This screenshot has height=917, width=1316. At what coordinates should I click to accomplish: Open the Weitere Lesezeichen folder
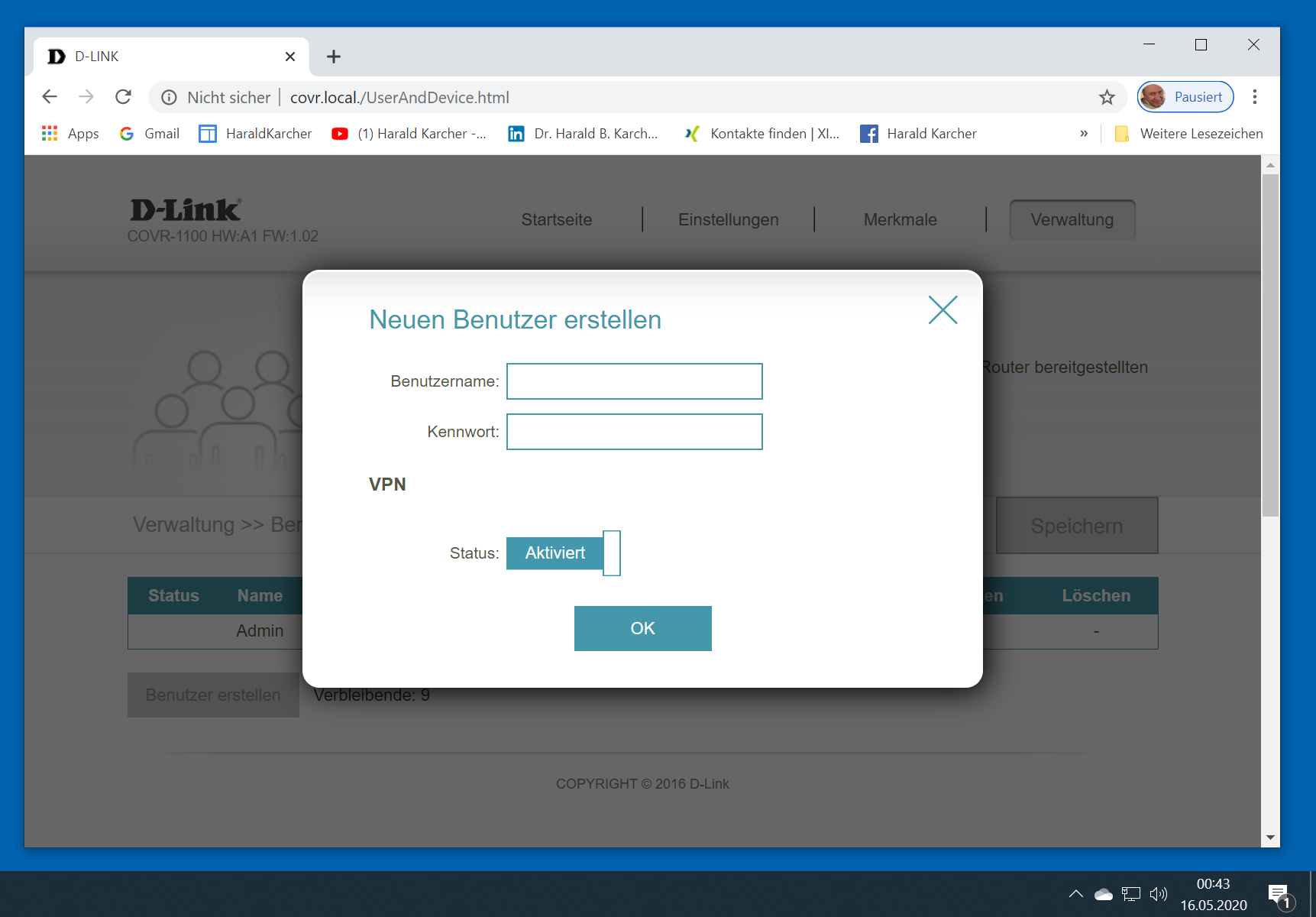pyautogui.click(x=1188, y=134)
